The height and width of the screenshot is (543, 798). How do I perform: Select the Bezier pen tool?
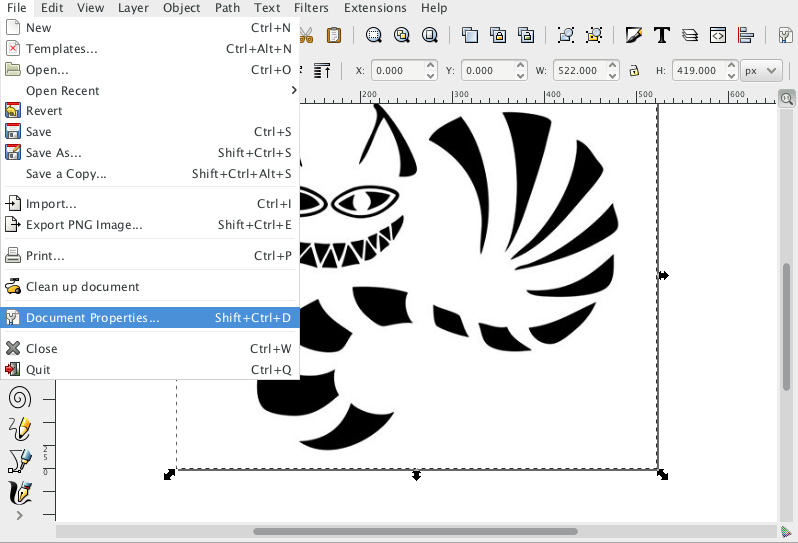tap(20, 461)
